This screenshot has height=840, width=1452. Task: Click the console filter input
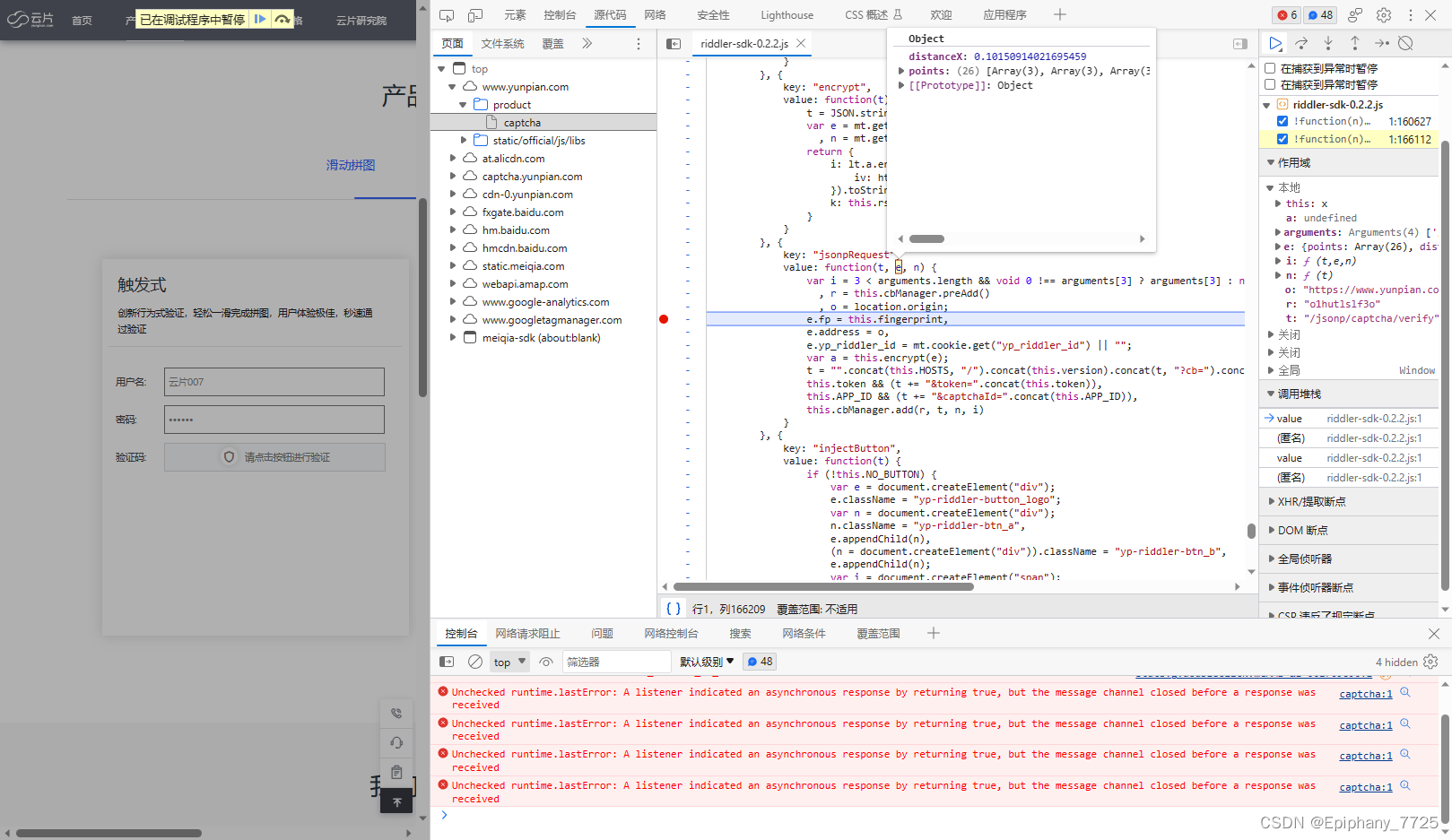click(x=616, y=662)
